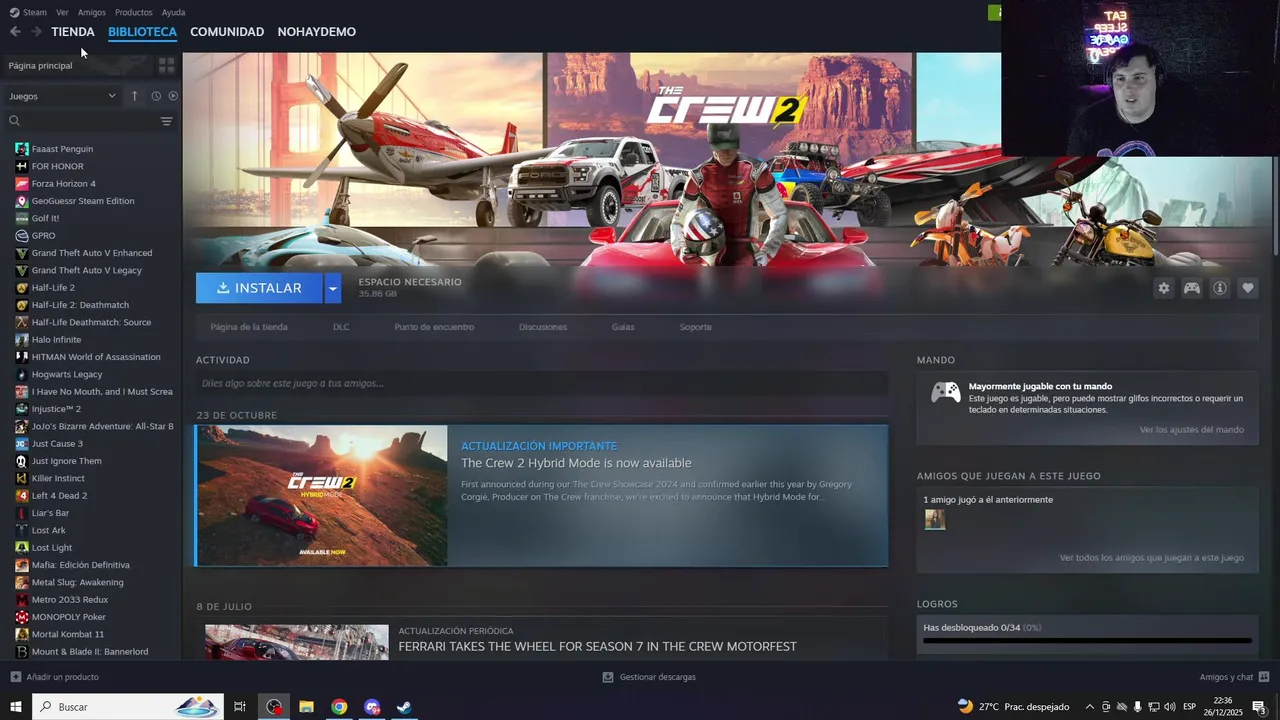1280x720 pixels.
Task: Select the BIBLIOTECA tab
Action: click(142, 32)
